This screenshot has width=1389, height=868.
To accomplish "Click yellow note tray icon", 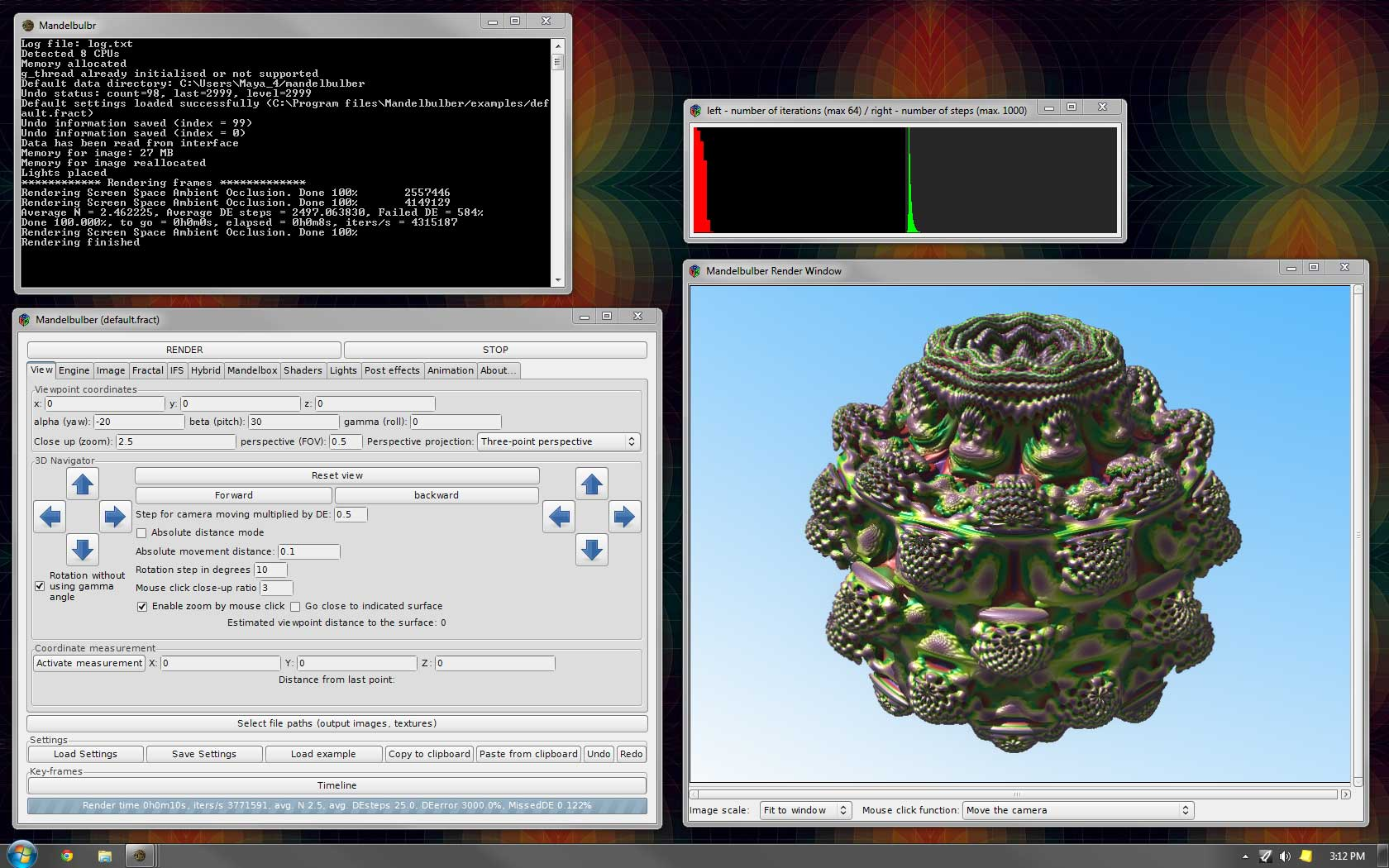I will pos(1305,856).
